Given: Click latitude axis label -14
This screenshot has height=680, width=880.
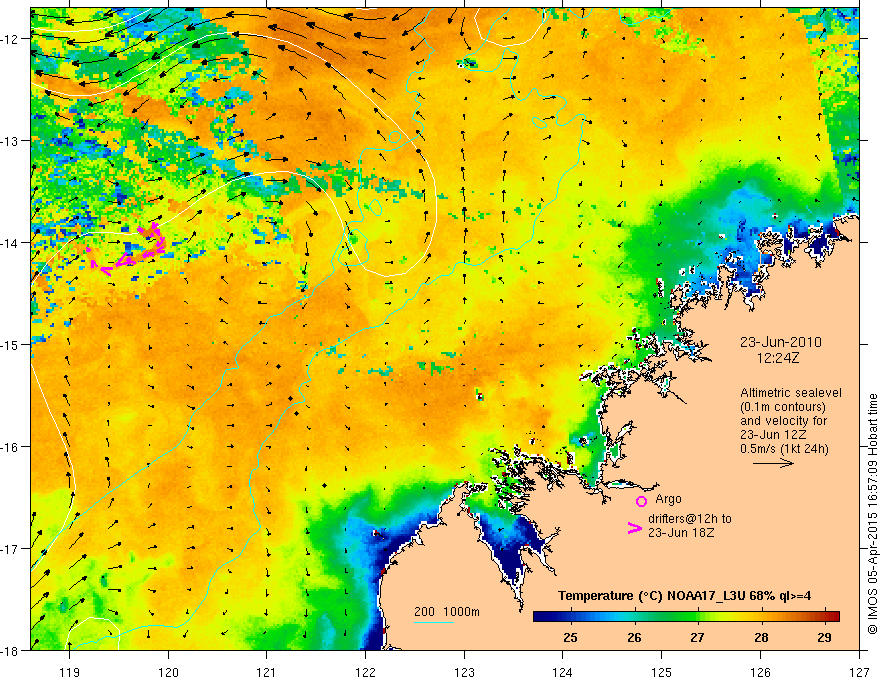Looking at the screenshot, I should pyautogui.click(x=11, y=243).
